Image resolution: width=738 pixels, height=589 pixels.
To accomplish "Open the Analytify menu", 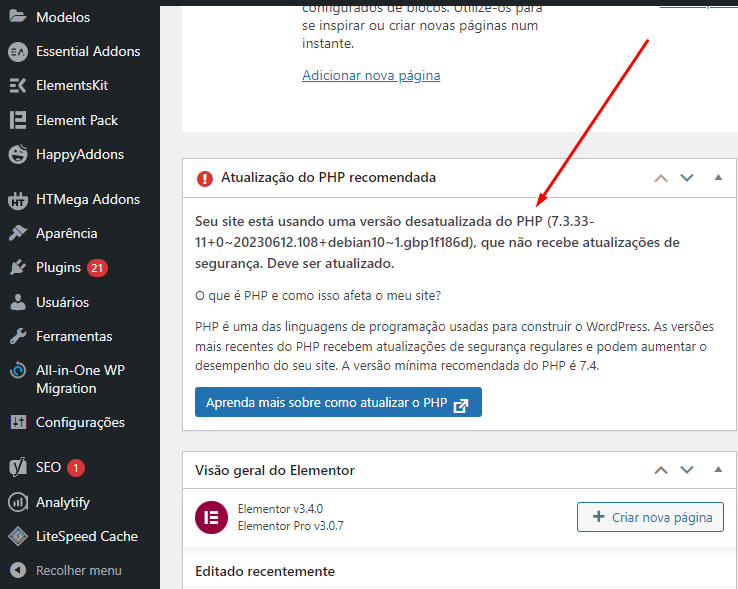I will [x=63, y=502].
